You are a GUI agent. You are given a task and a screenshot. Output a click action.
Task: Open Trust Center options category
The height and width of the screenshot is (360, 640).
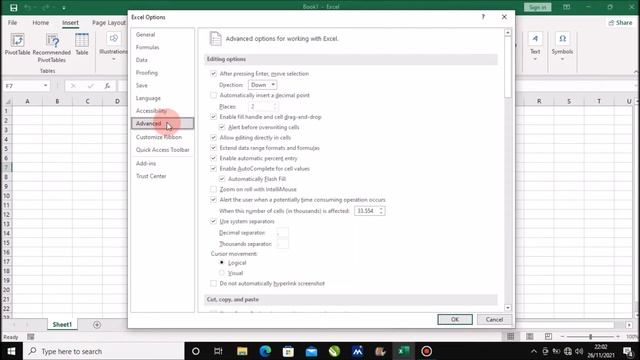(151, 176)
